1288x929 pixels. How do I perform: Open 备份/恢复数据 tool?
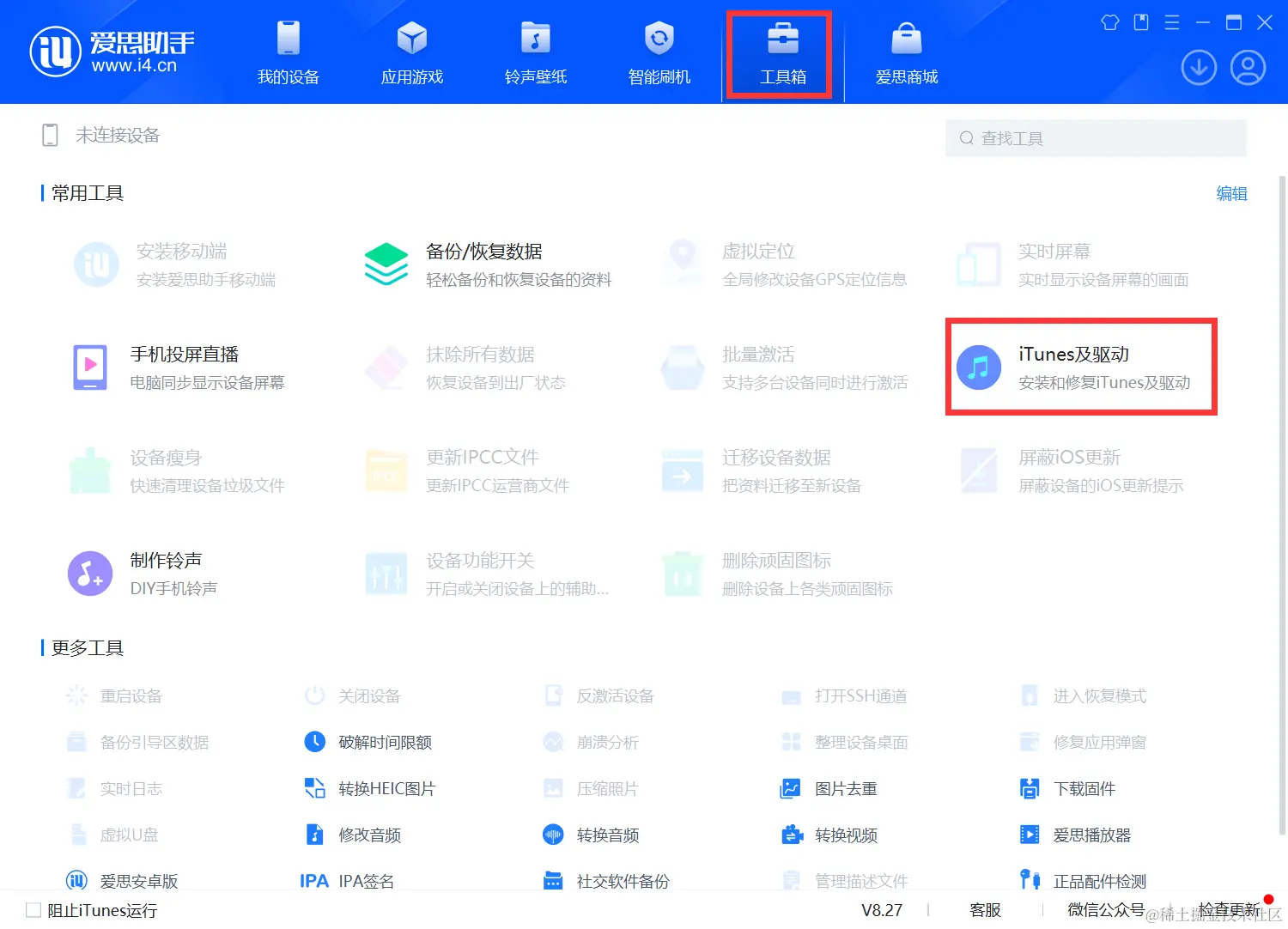(x=488, y=264)
